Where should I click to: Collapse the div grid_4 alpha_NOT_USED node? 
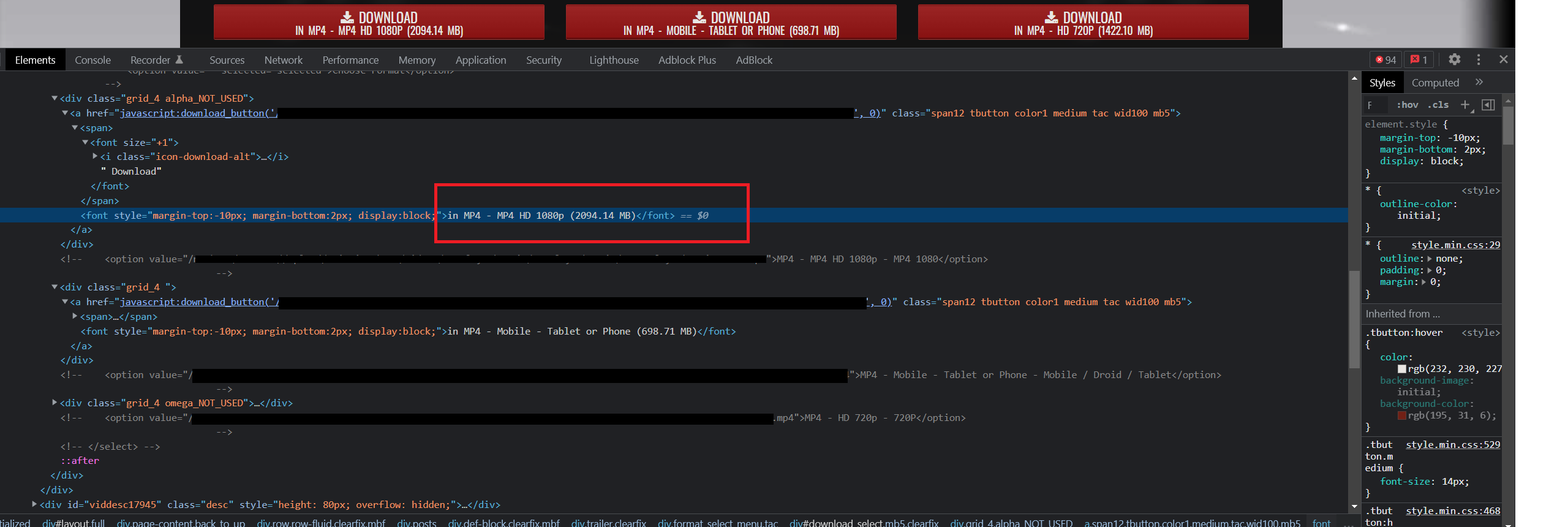[x=55, y=98]
